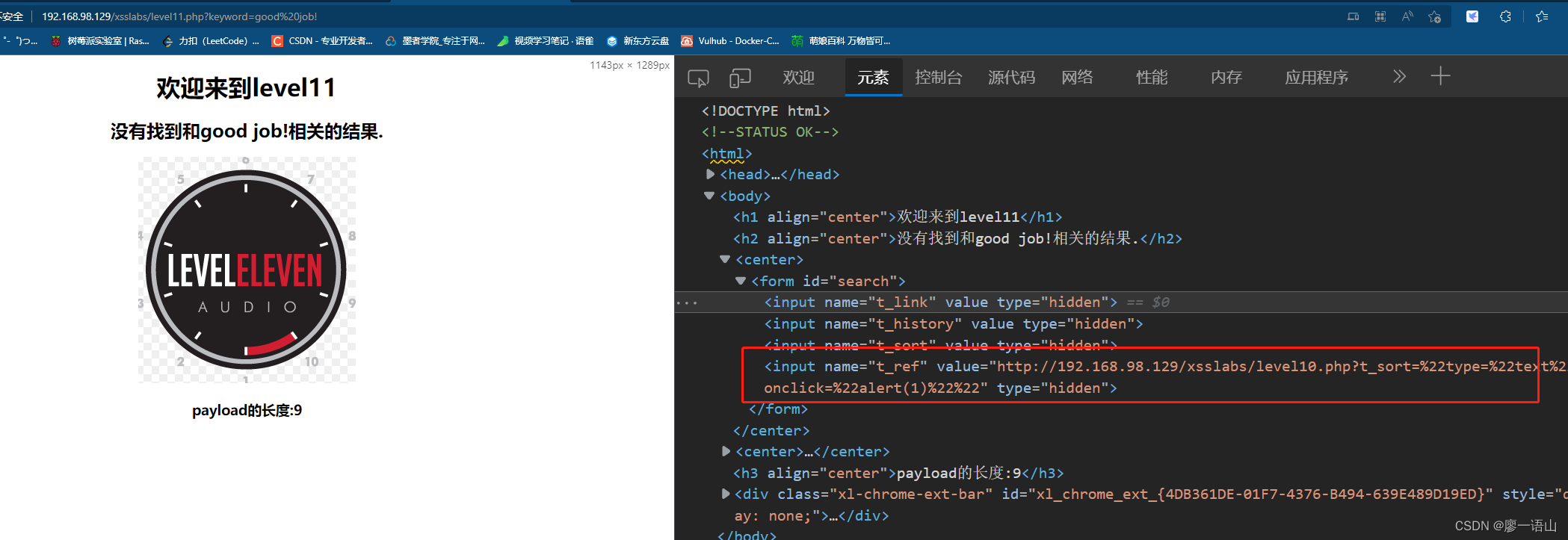Open the QR code/apps grid icon in address bar
This screenshot has width=1568, height=540.
(1380, 16)
